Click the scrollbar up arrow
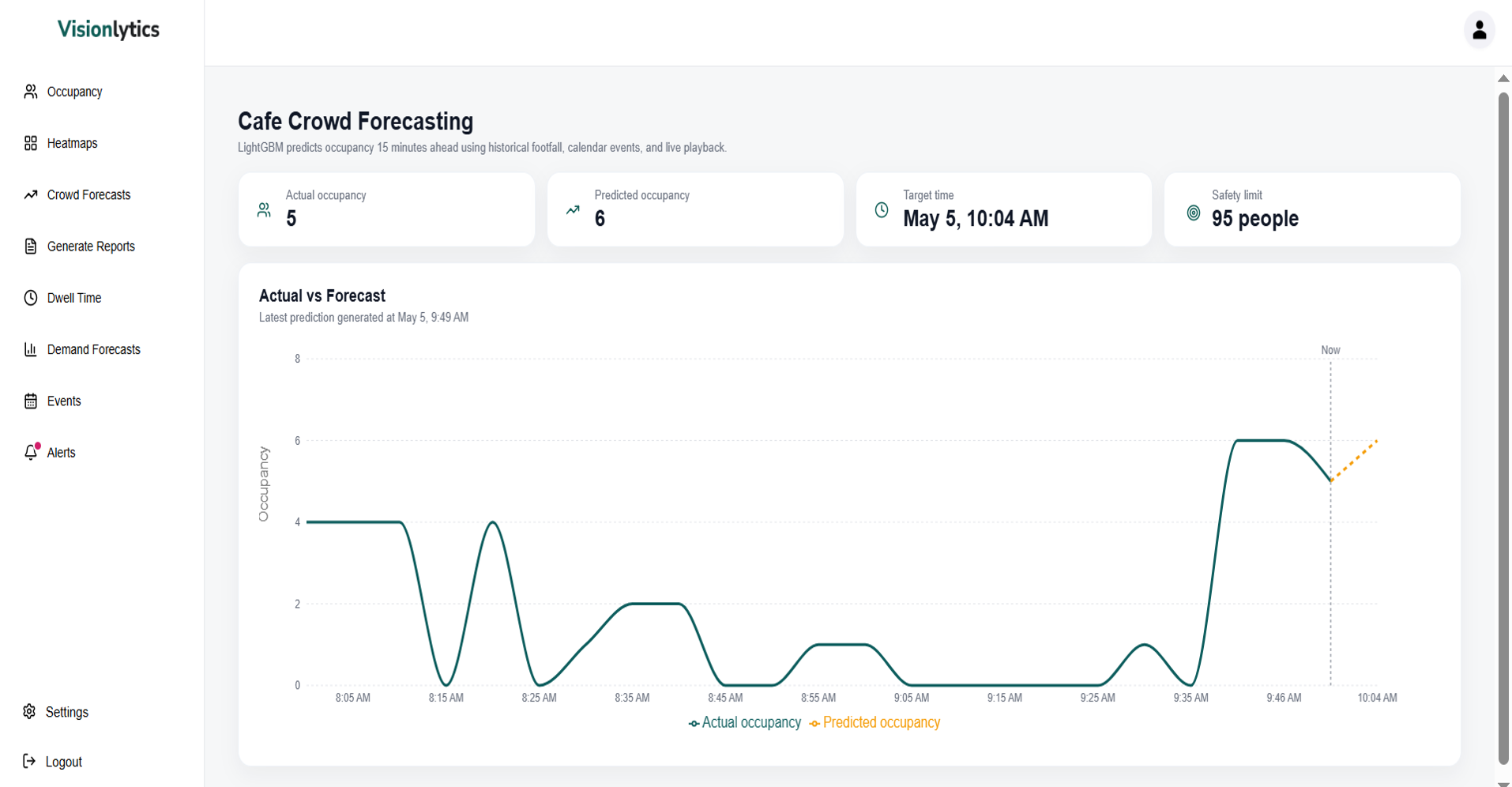 pos(1503,78)
